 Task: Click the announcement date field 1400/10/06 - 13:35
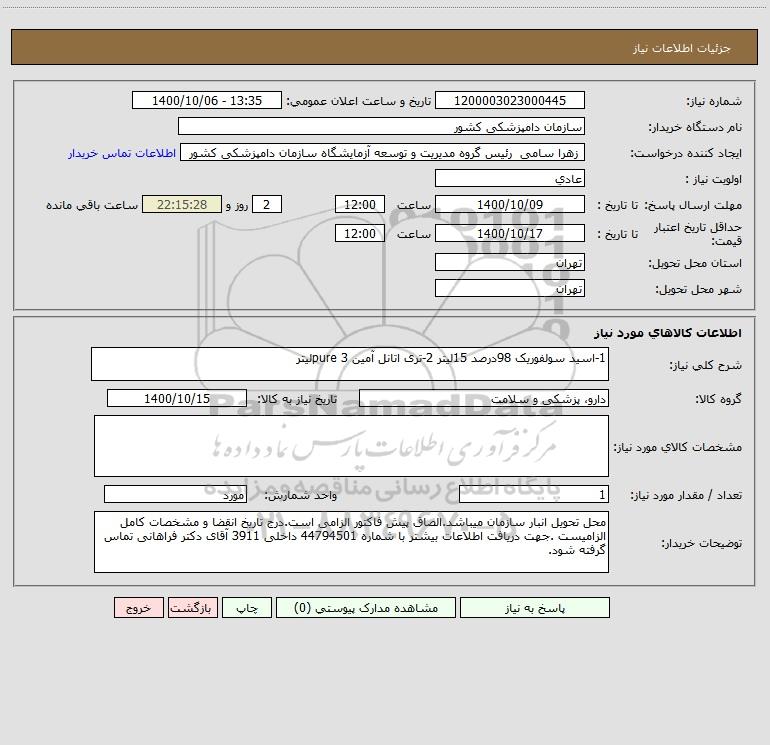click(207, 100)
